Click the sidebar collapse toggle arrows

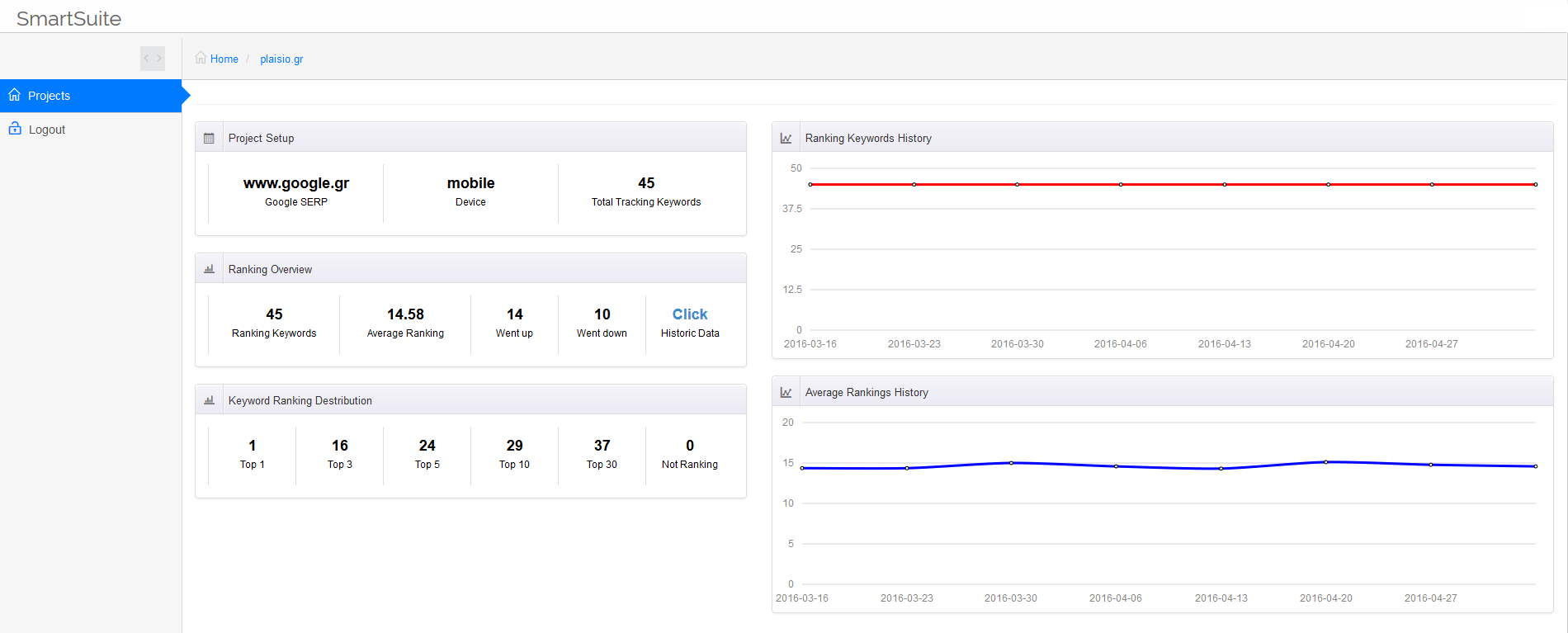tap(153, 59)
